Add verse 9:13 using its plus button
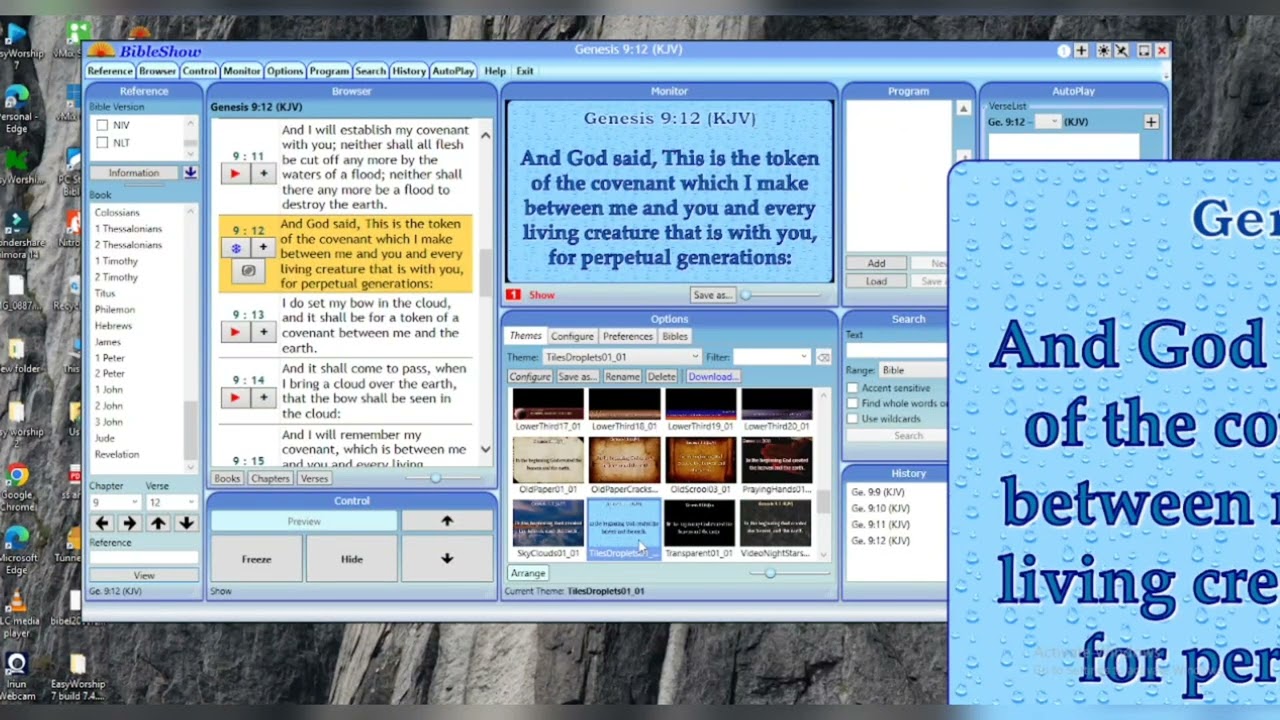Viewport: 1280px width, 720px height. point(263,332)
